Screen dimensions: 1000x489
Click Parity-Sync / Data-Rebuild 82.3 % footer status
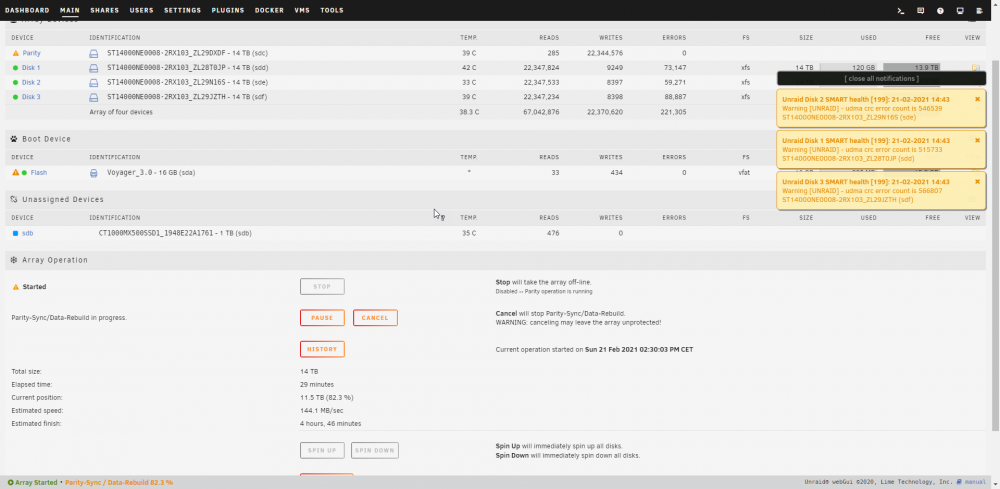tap(119, 483)
